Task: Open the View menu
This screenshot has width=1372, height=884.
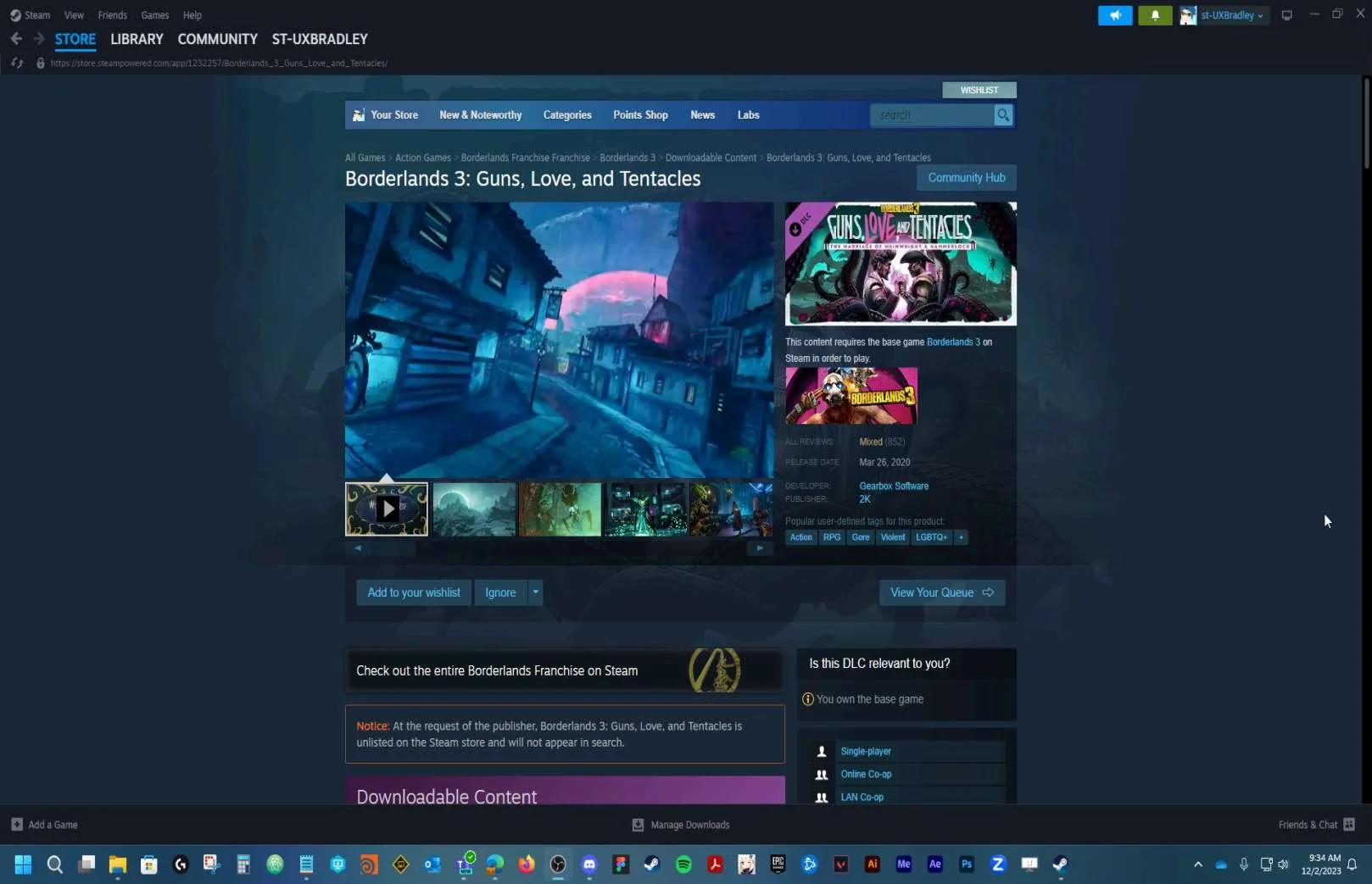Action: click(x=74, y=15)
